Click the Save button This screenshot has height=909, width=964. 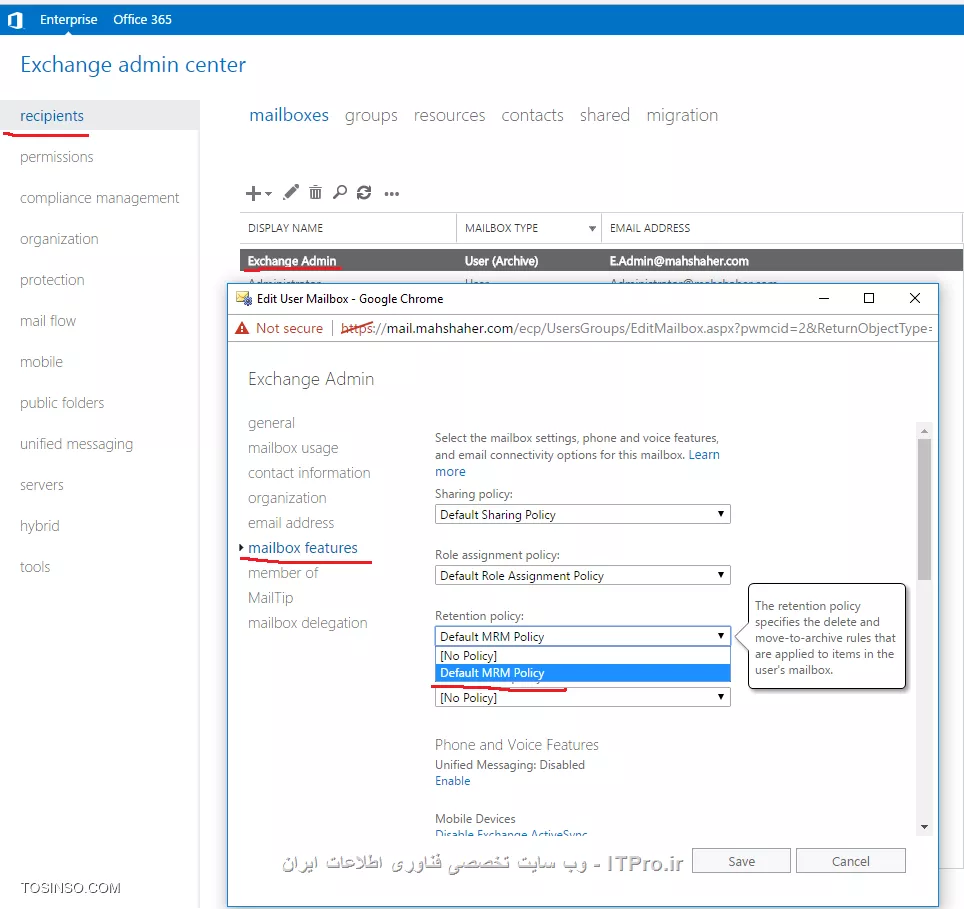pos(741,861)
